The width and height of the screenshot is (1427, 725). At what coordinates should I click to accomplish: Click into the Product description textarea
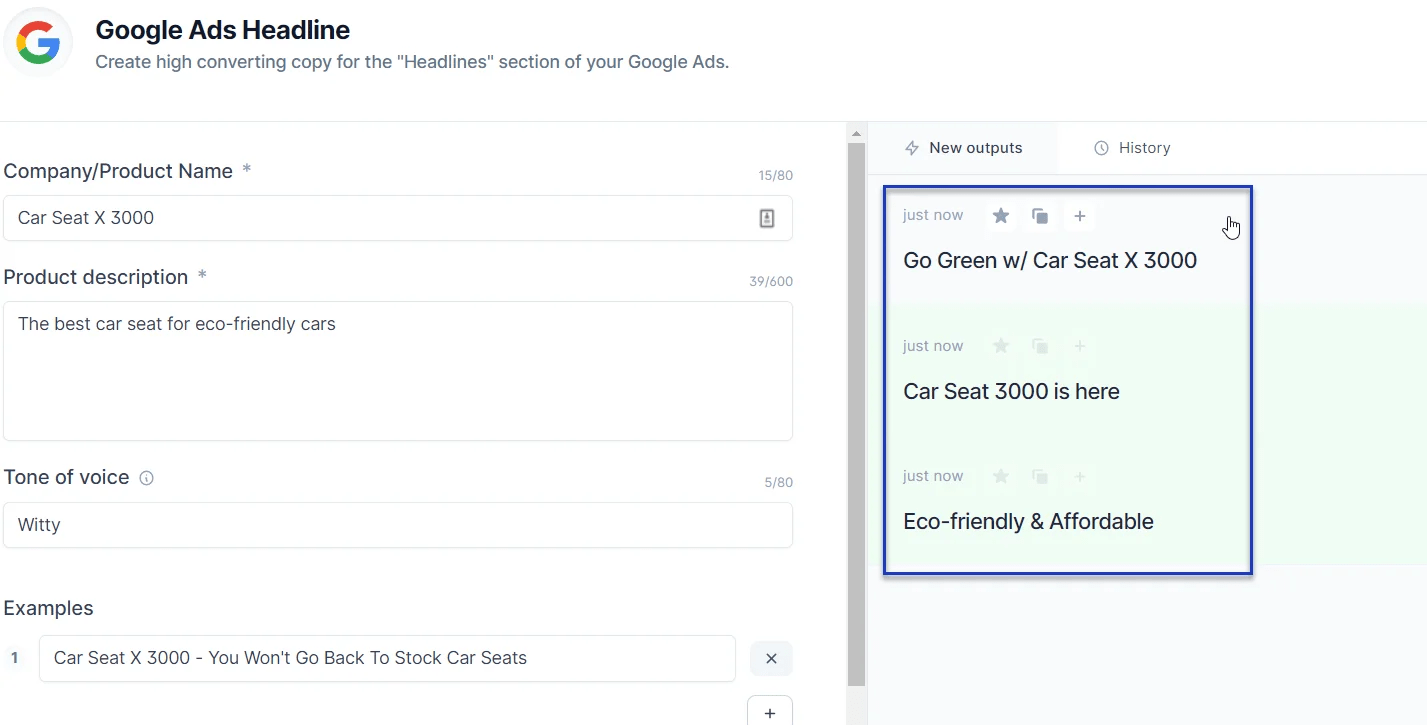coord(398,371)
